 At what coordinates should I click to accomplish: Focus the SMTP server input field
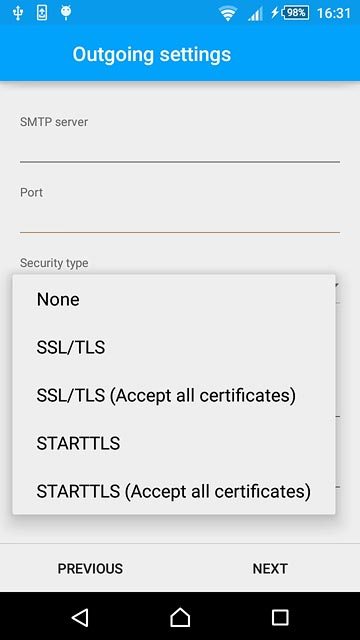tap(180, 148)
